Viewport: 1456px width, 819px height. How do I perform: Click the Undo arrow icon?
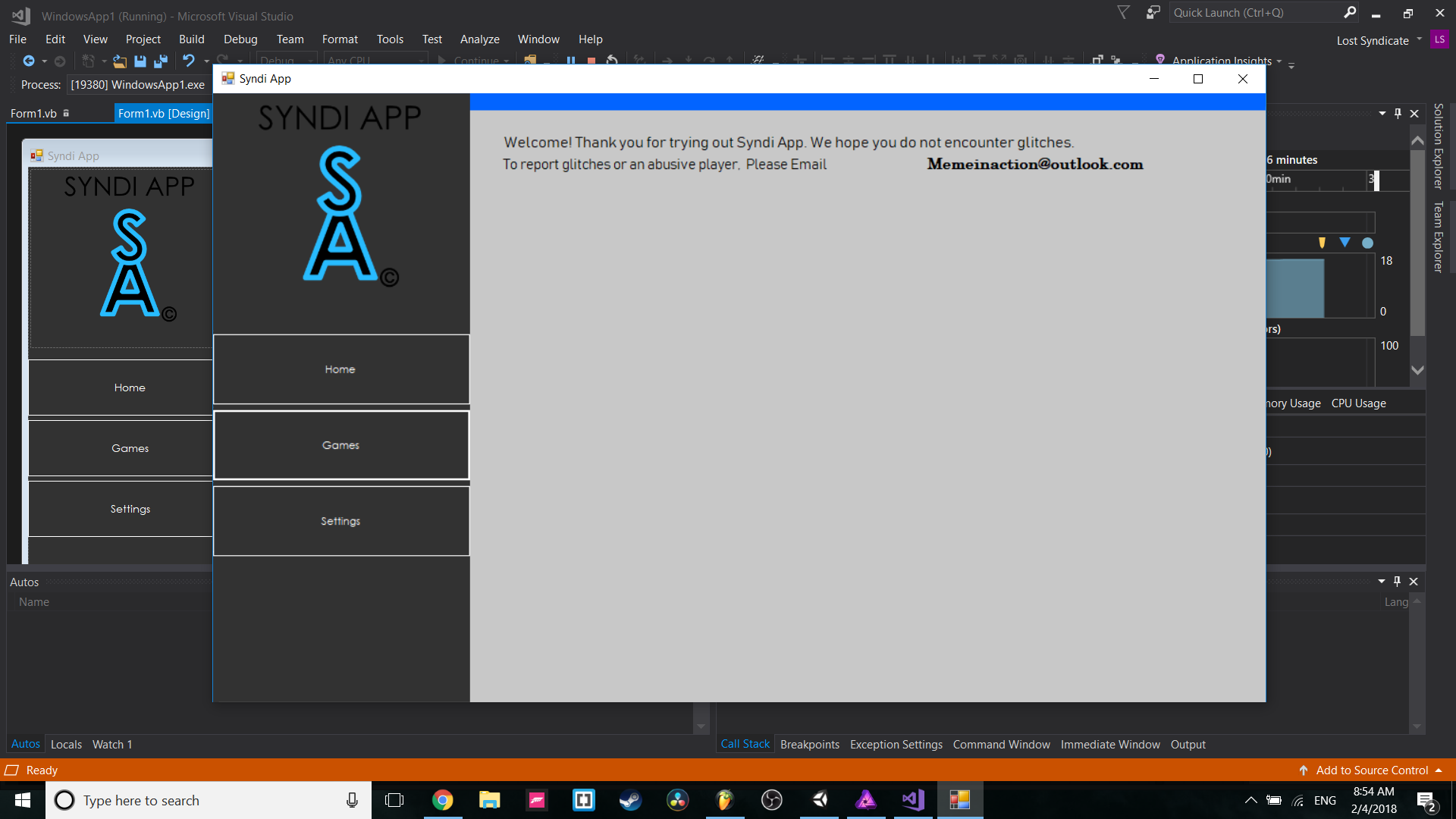pos(189,61)
